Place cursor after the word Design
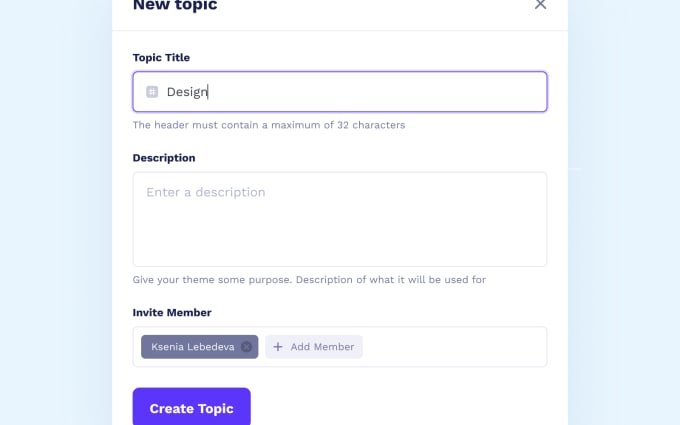680x425 pixels. pos(209,92)
